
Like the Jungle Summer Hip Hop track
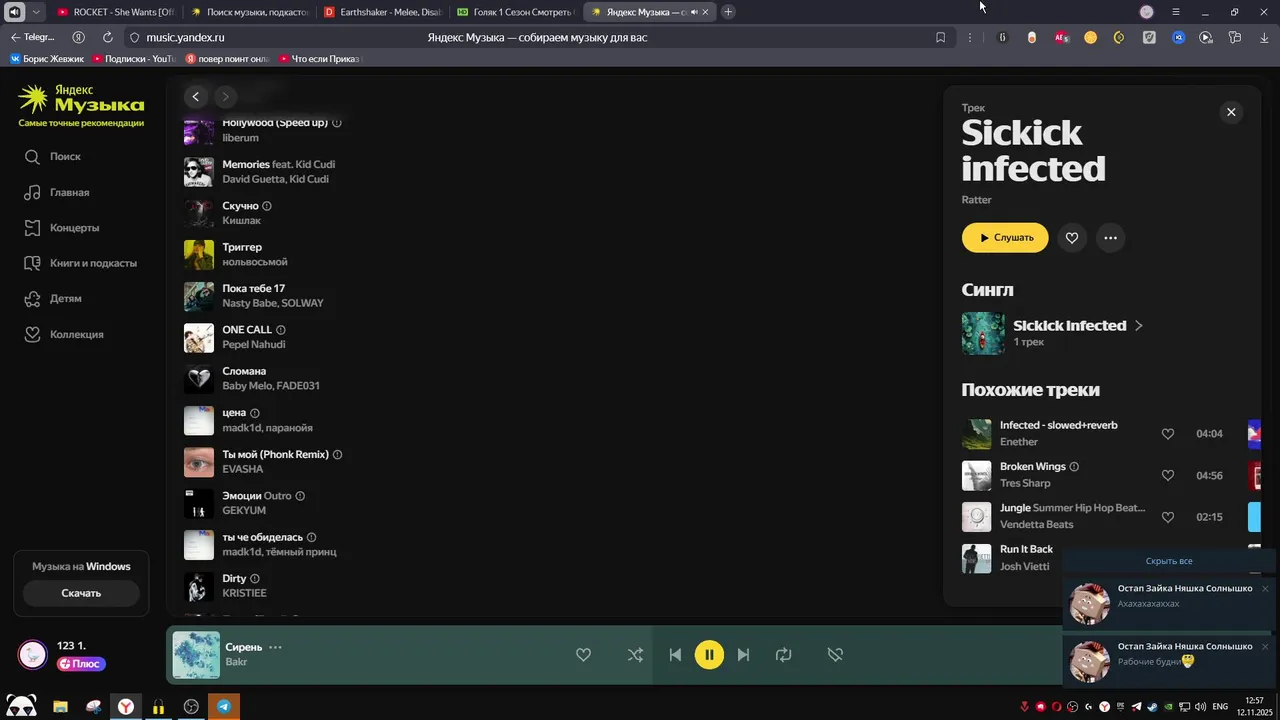point(1167,517)
